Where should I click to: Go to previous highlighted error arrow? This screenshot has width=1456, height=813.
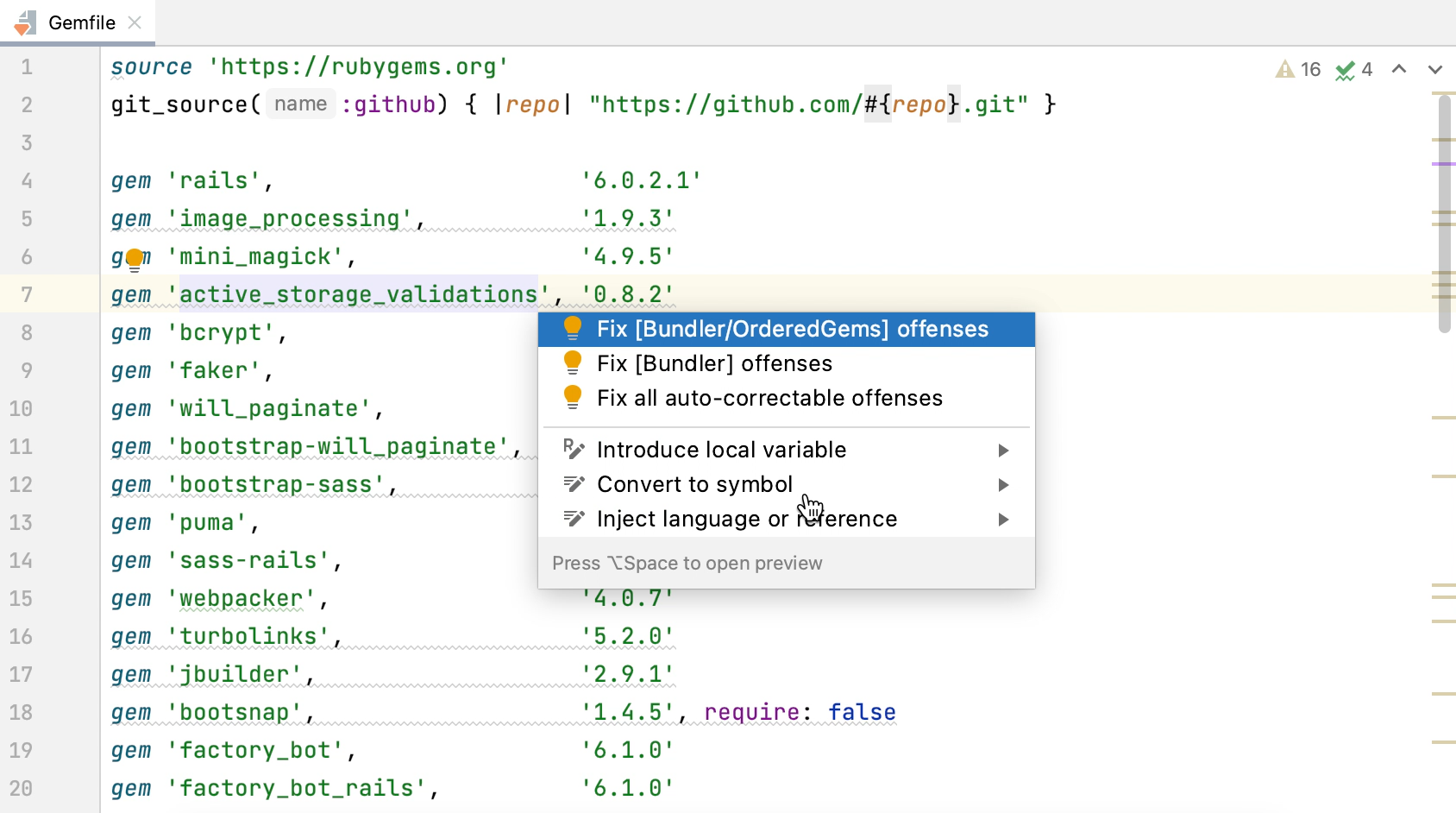(x=1399, y=70)
